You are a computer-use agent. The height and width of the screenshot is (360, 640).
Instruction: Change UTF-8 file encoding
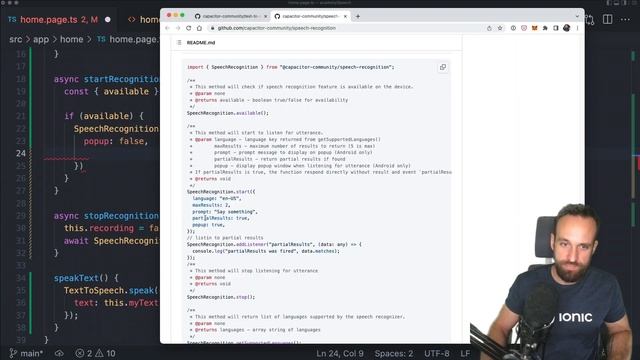(437, 353)
